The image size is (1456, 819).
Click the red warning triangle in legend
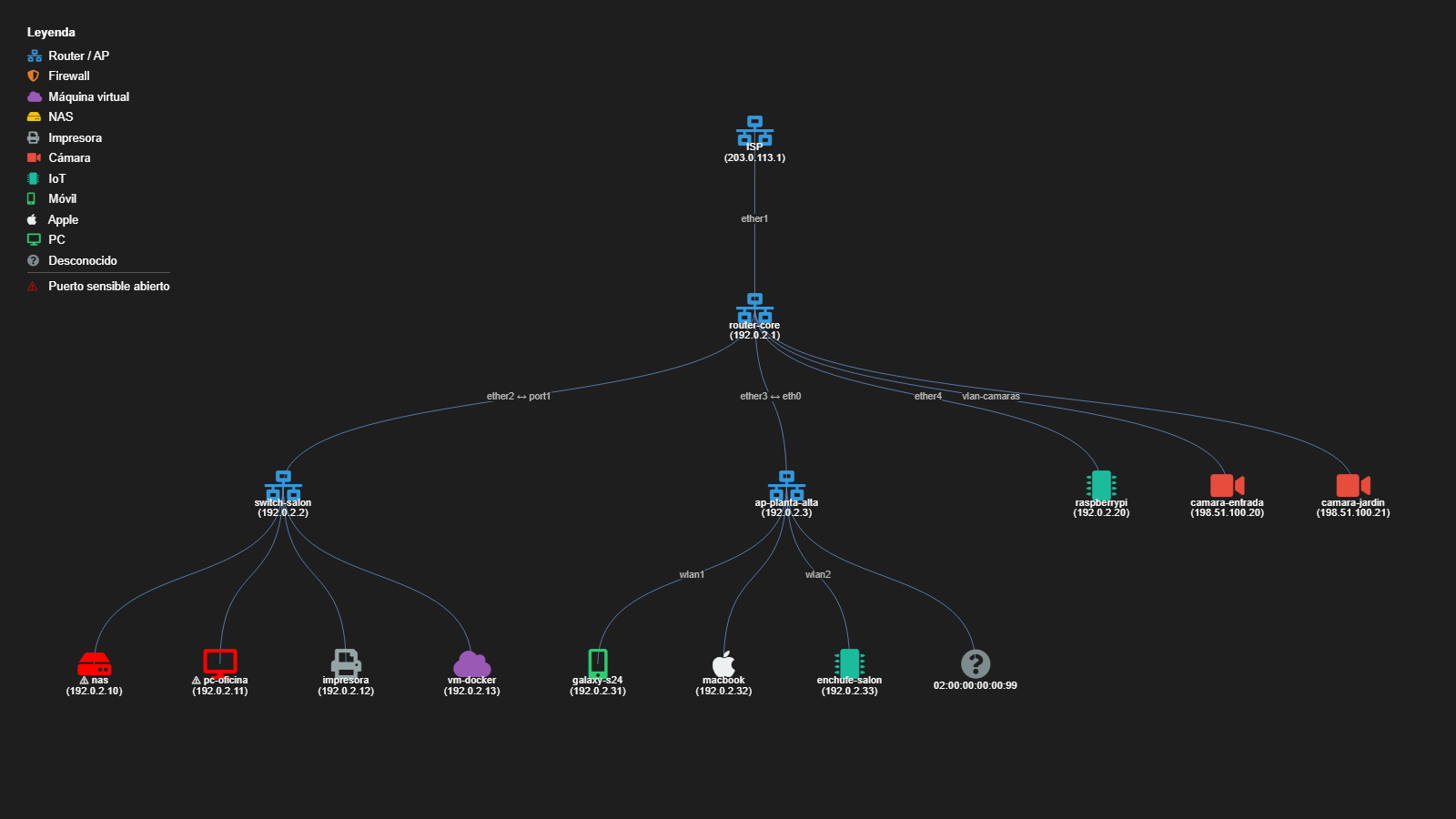pos(33,287)
